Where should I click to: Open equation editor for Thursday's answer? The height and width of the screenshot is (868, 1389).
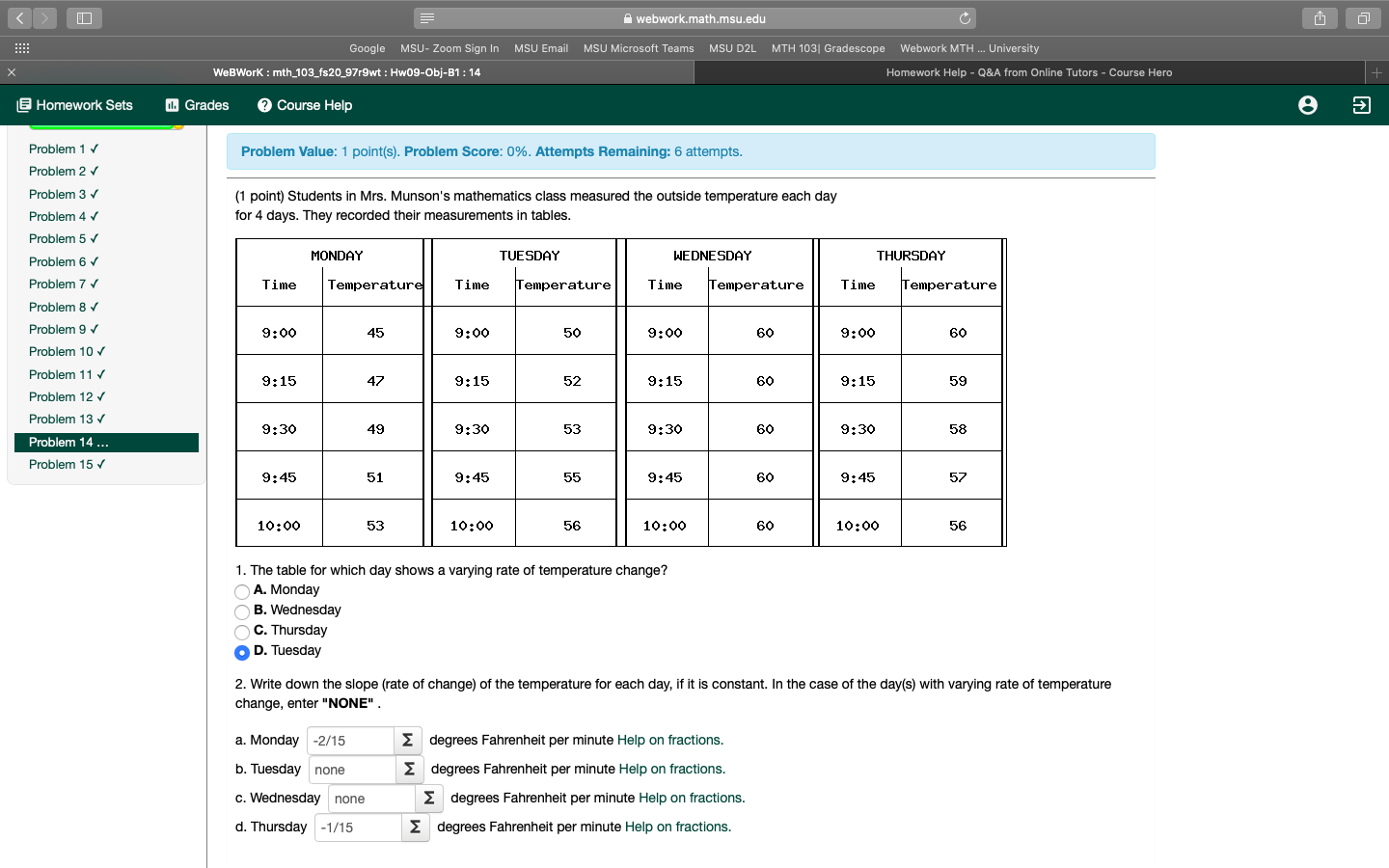[x=415, y=827]
